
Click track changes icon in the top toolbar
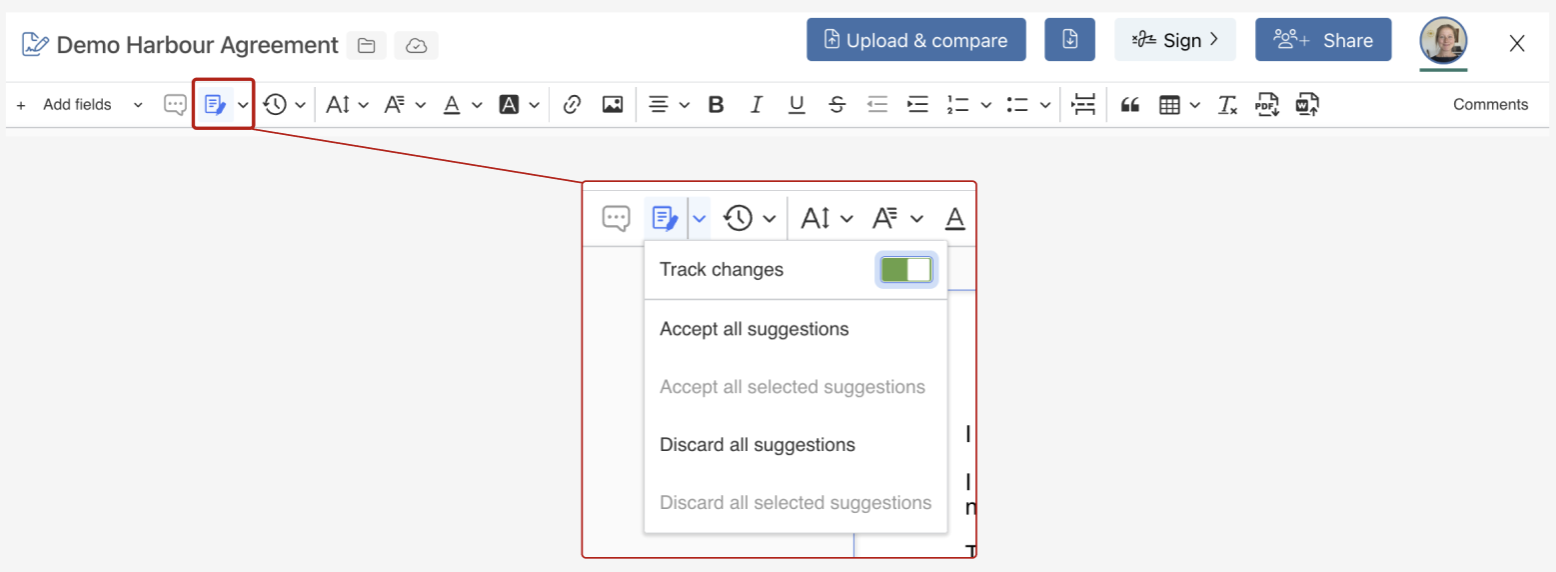[215, 104]
